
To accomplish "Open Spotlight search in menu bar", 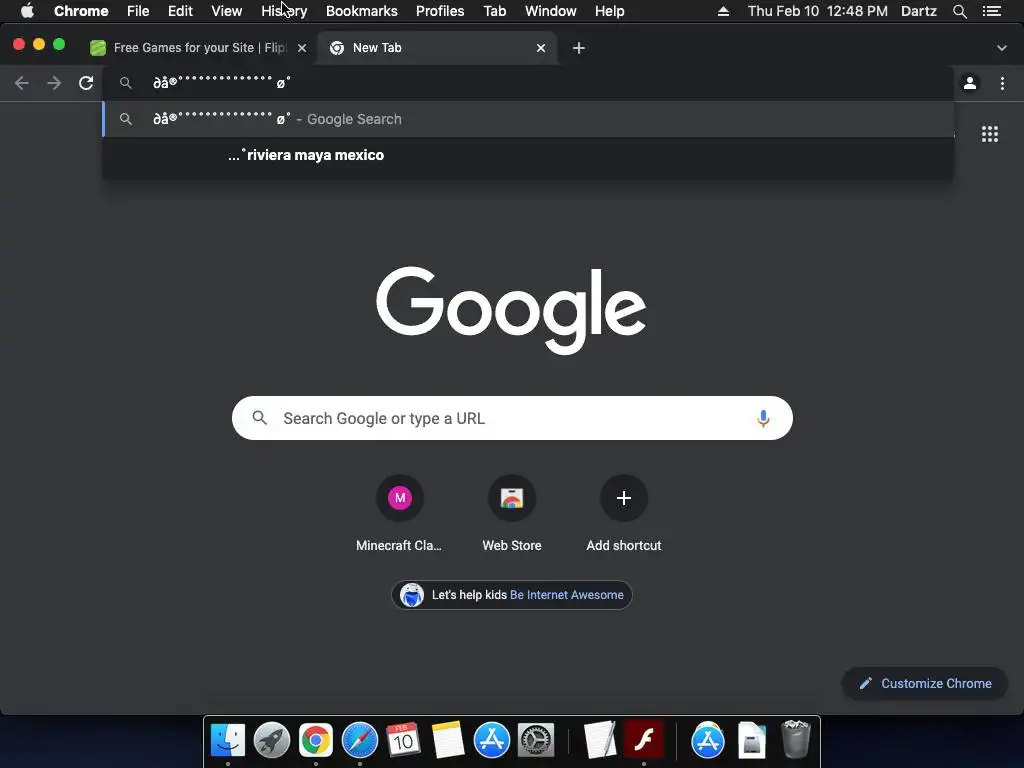I will click(x=959, y=11).
